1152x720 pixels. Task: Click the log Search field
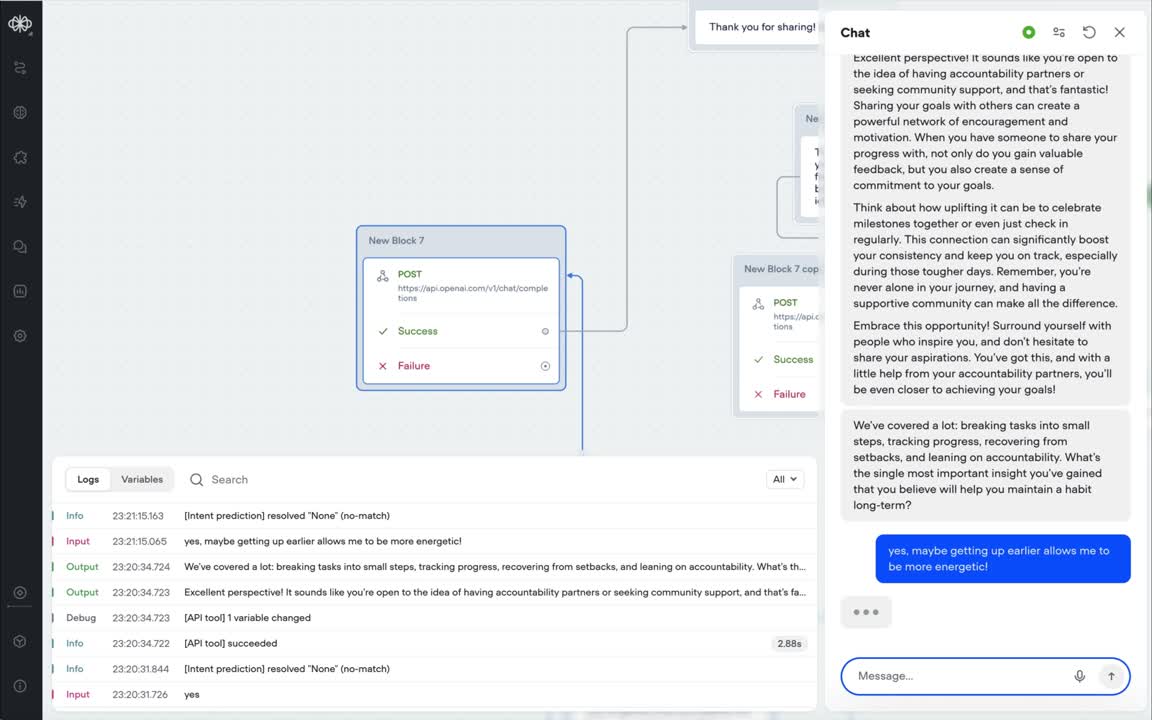tap(470, 480)
